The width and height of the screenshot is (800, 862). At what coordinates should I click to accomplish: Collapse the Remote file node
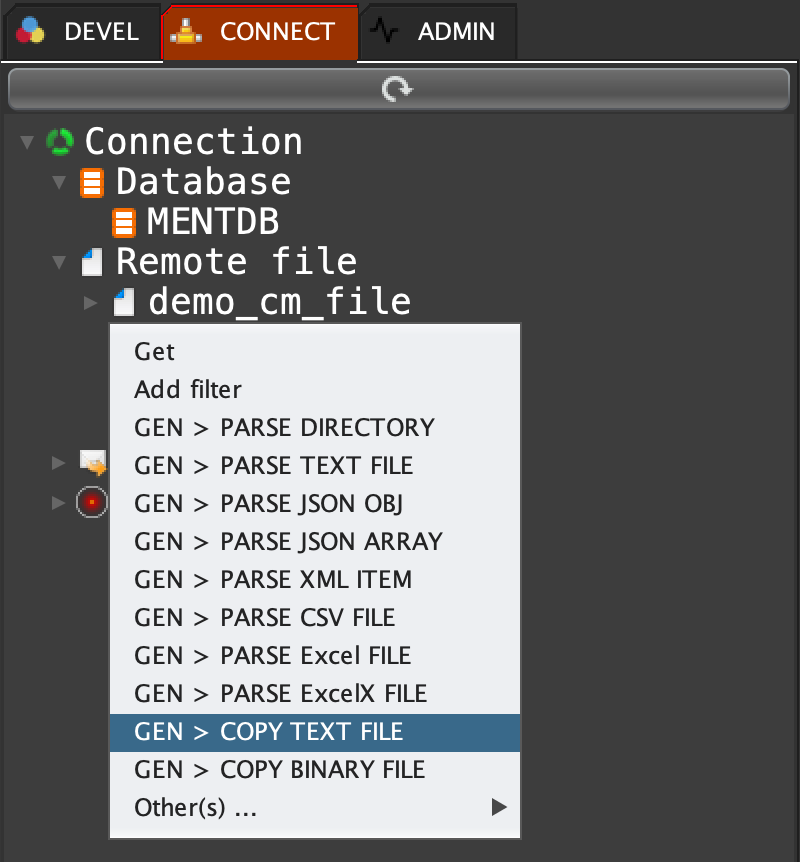click(59, 263)
